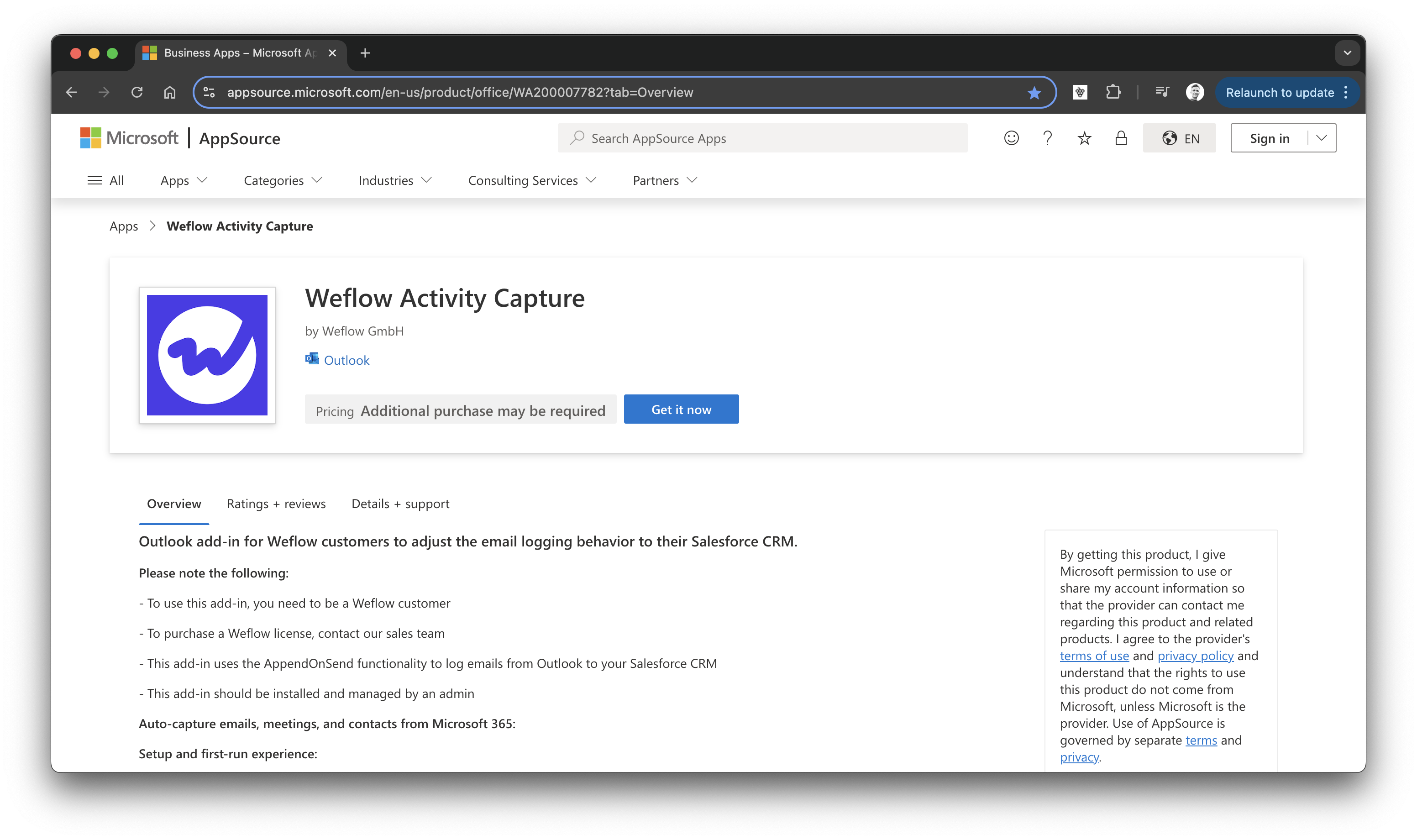
Task: Open the browser home page icon
Action: pyautogui.click(x=170, y=92)
